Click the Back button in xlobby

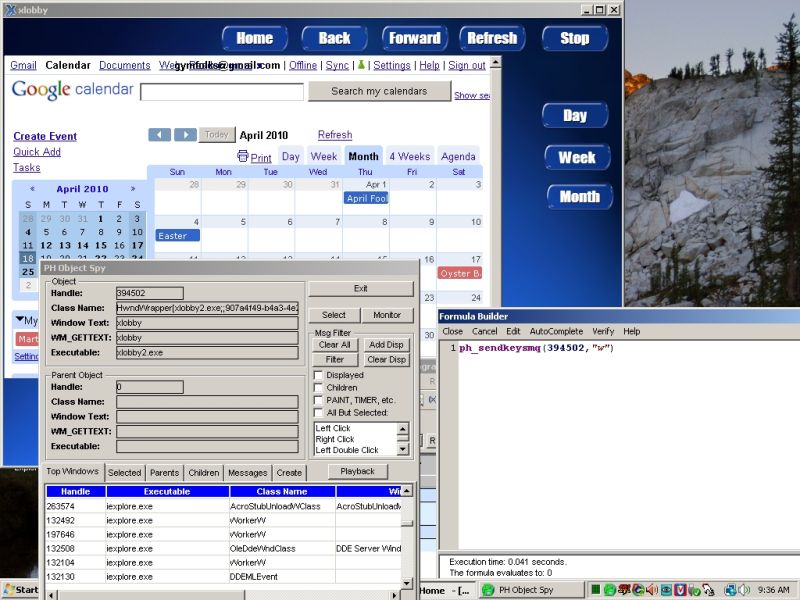334,38
